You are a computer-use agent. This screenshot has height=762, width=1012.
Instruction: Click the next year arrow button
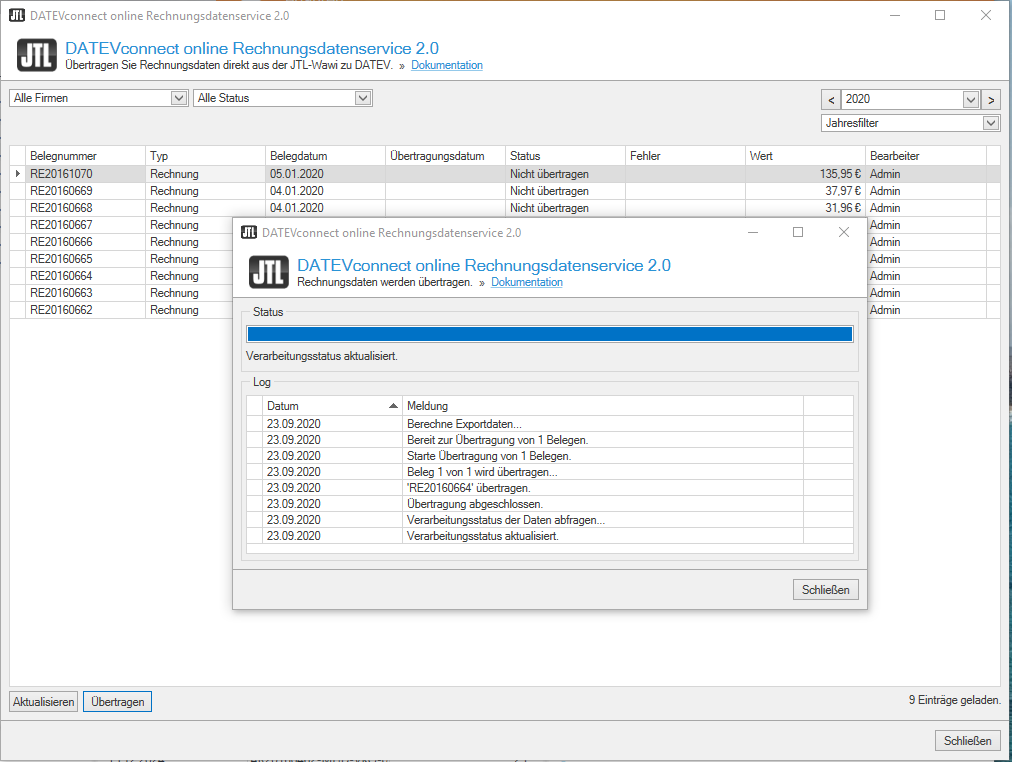coord(990,99)
